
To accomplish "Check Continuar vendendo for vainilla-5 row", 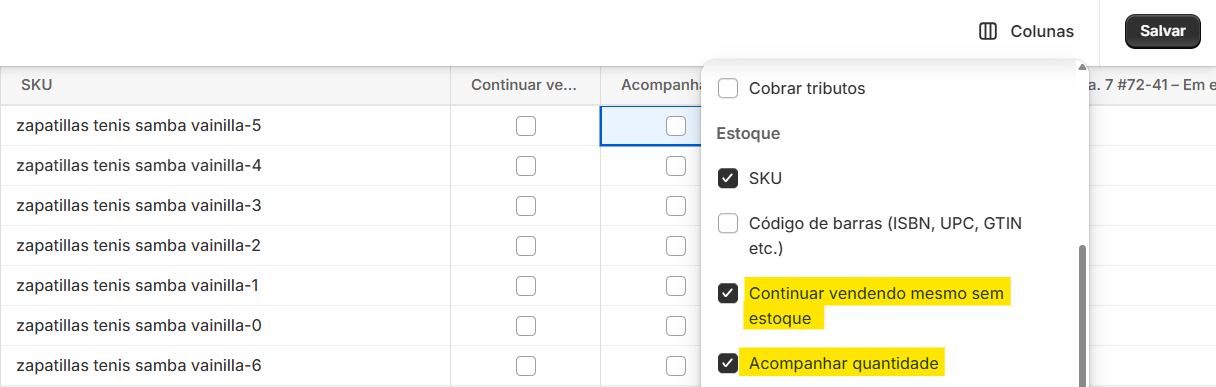I will (x=525, y=126).
